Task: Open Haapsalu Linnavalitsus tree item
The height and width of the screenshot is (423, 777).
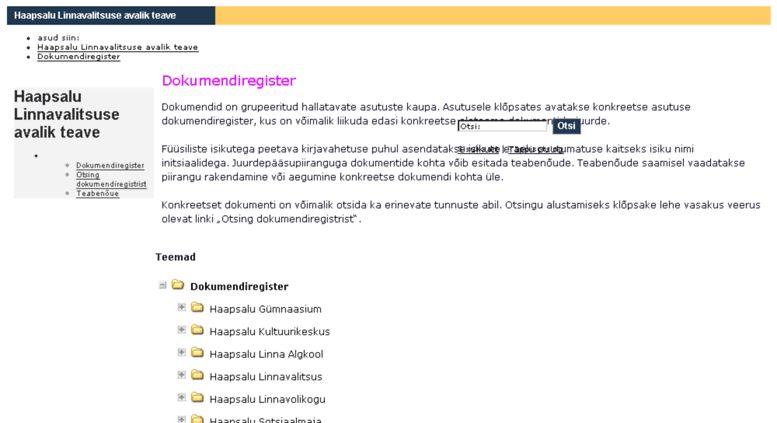Action: (266, 376)
